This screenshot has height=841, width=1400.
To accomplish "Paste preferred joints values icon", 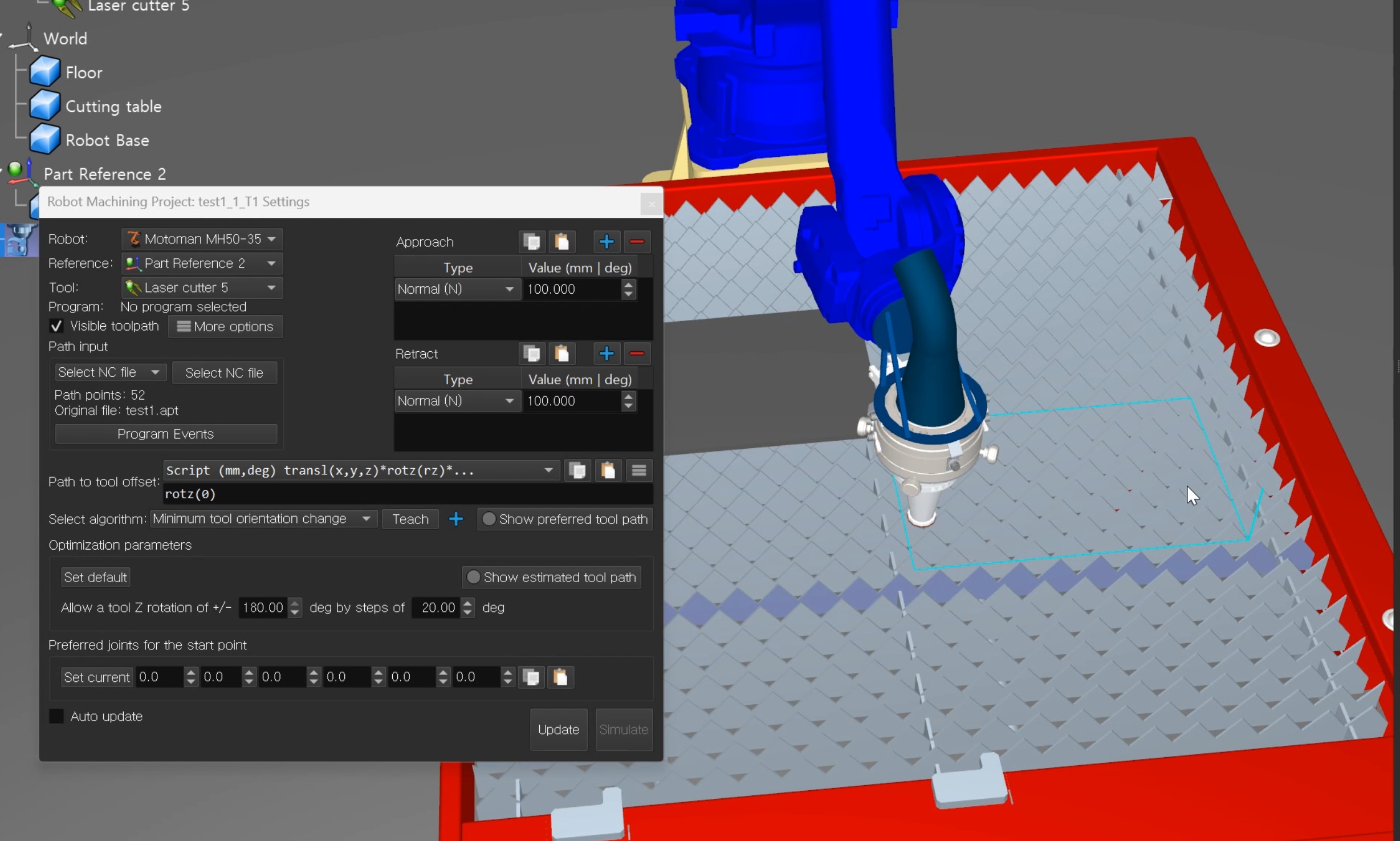I will 560,677.
